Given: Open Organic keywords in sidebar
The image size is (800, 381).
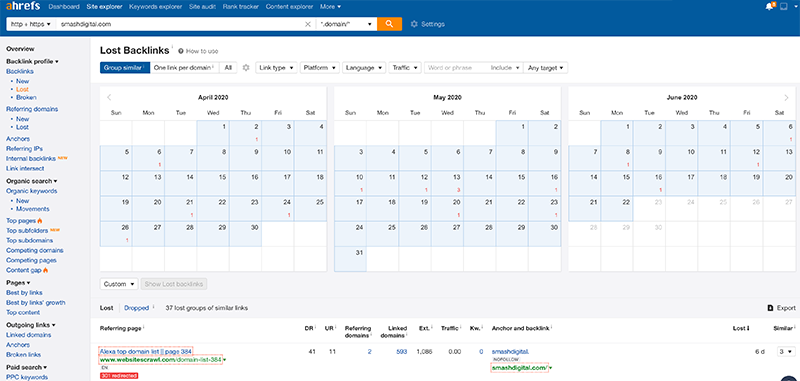Looking at the screenshot, I should pos(32,191).
